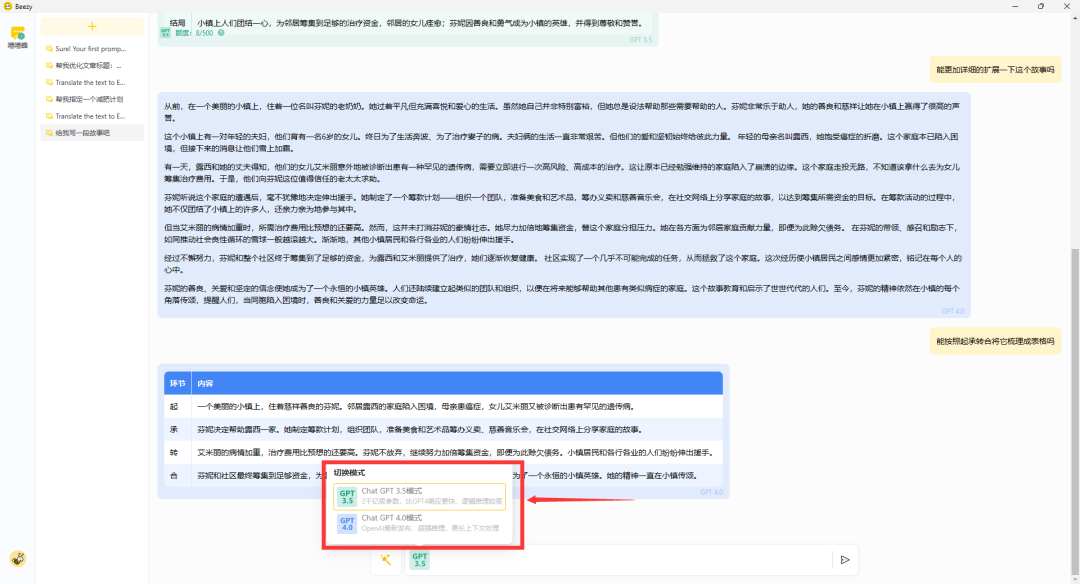Click the chat icon beside 给我写一段故事吧
1080x584 pixels.
point(50,131)
